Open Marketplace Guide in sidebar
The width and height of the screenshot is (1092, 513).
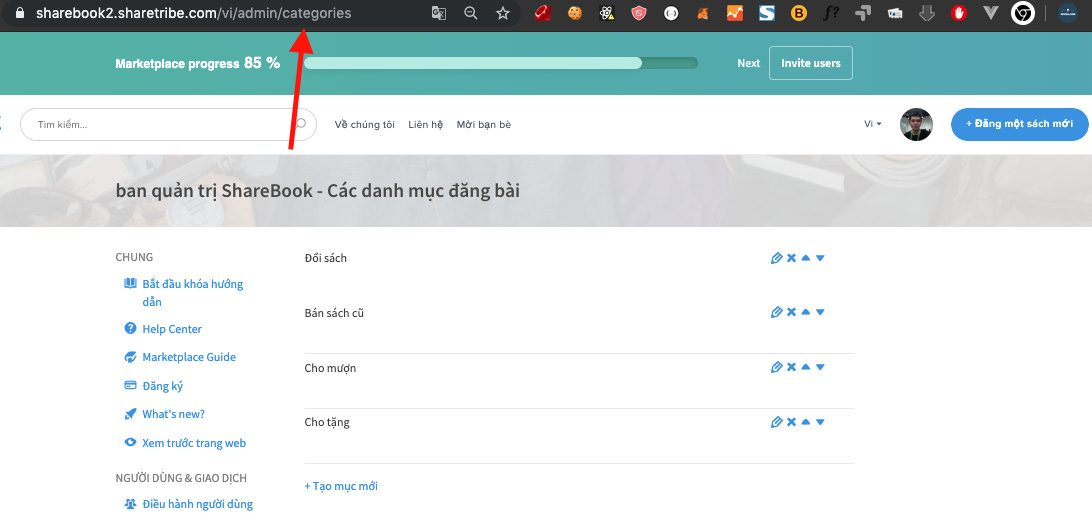coord(189,357)
